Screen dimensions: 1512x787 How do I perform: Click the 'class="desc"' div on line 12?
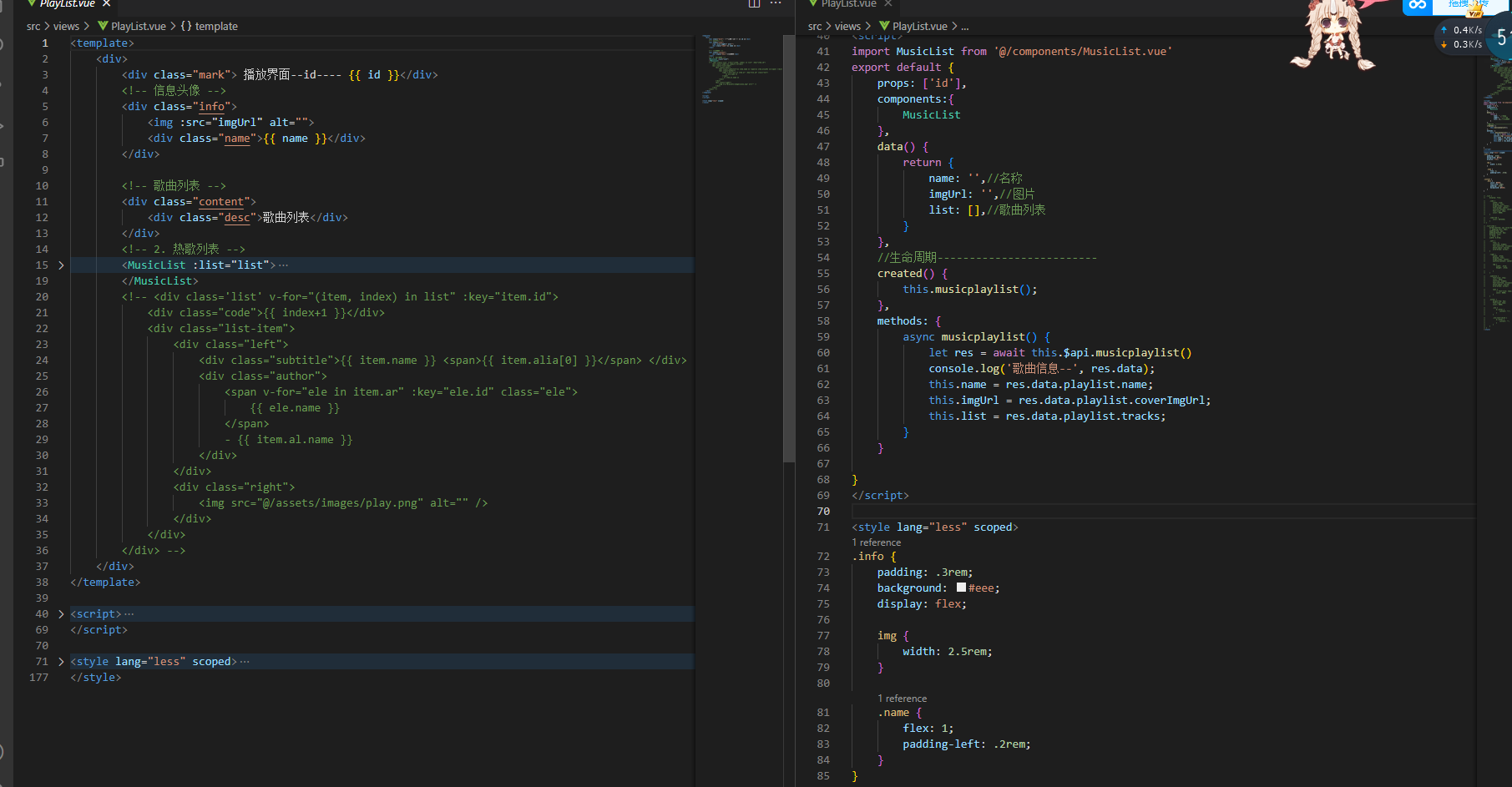[248, 218]
